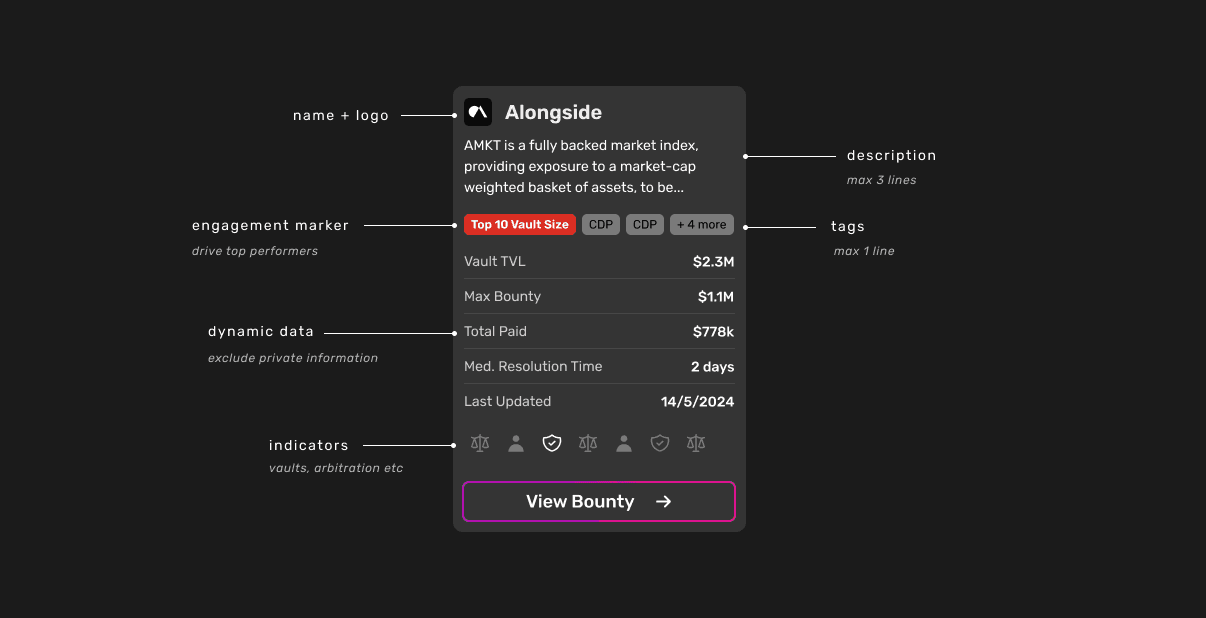This screenshot has height=618, width=1206.
Task: Select the red Top 10 Vault Size badge
Action: point(520,225)
